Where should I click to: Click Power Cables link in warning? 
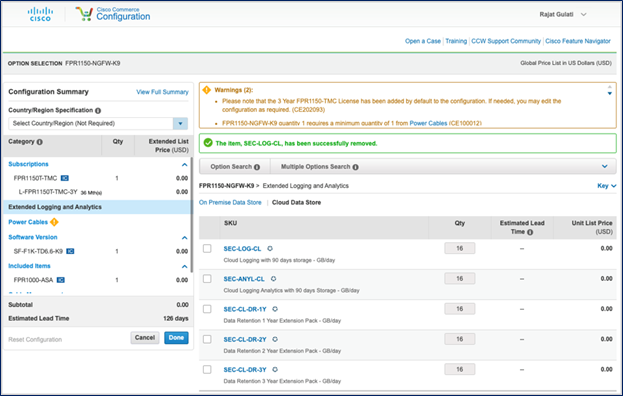tap(428, 123)
